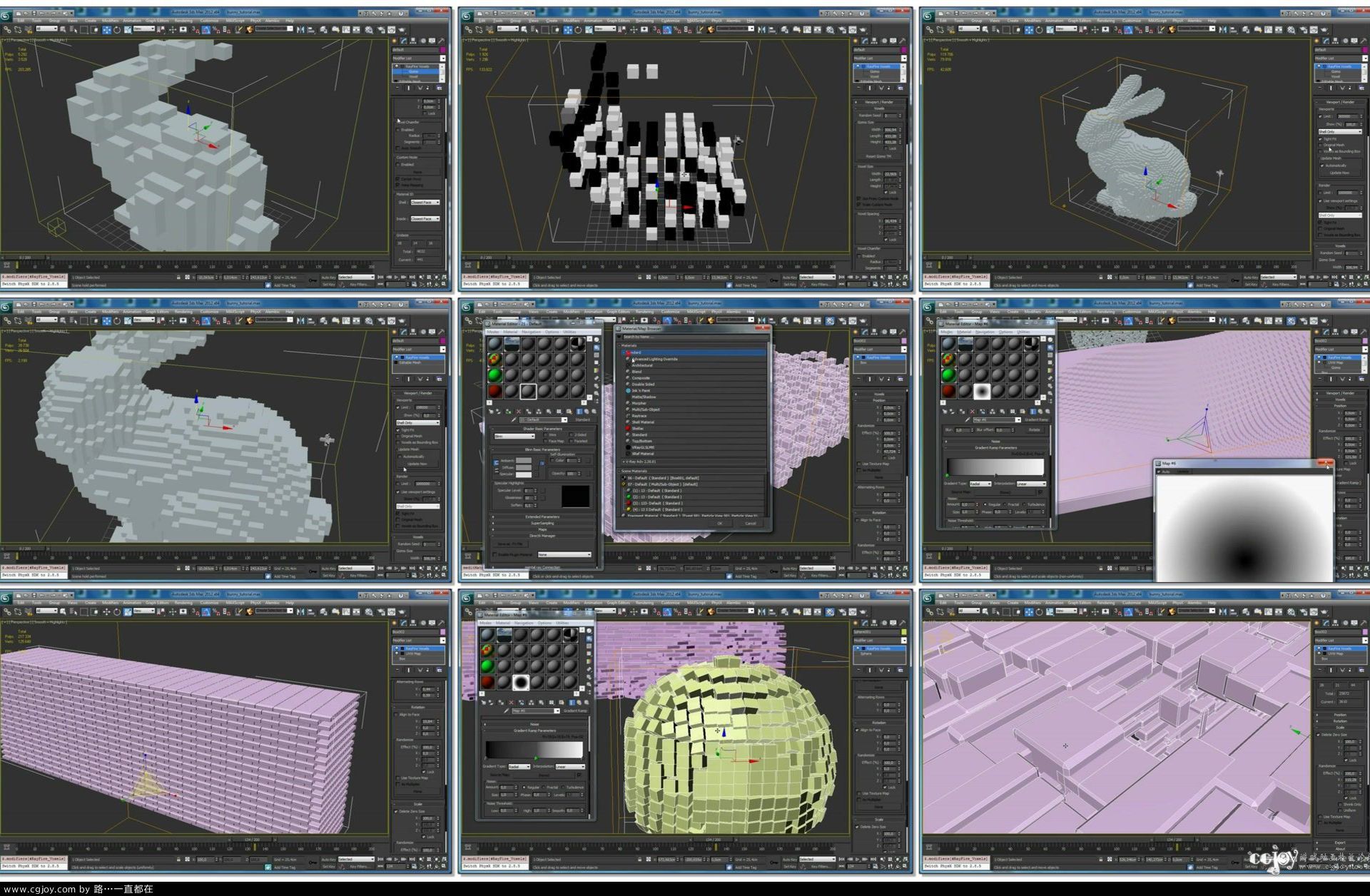Open Inside Closest Face dropdown, coarse bunny window
The height and width of the screenshot is (896, 1370).
pos(425,218)
